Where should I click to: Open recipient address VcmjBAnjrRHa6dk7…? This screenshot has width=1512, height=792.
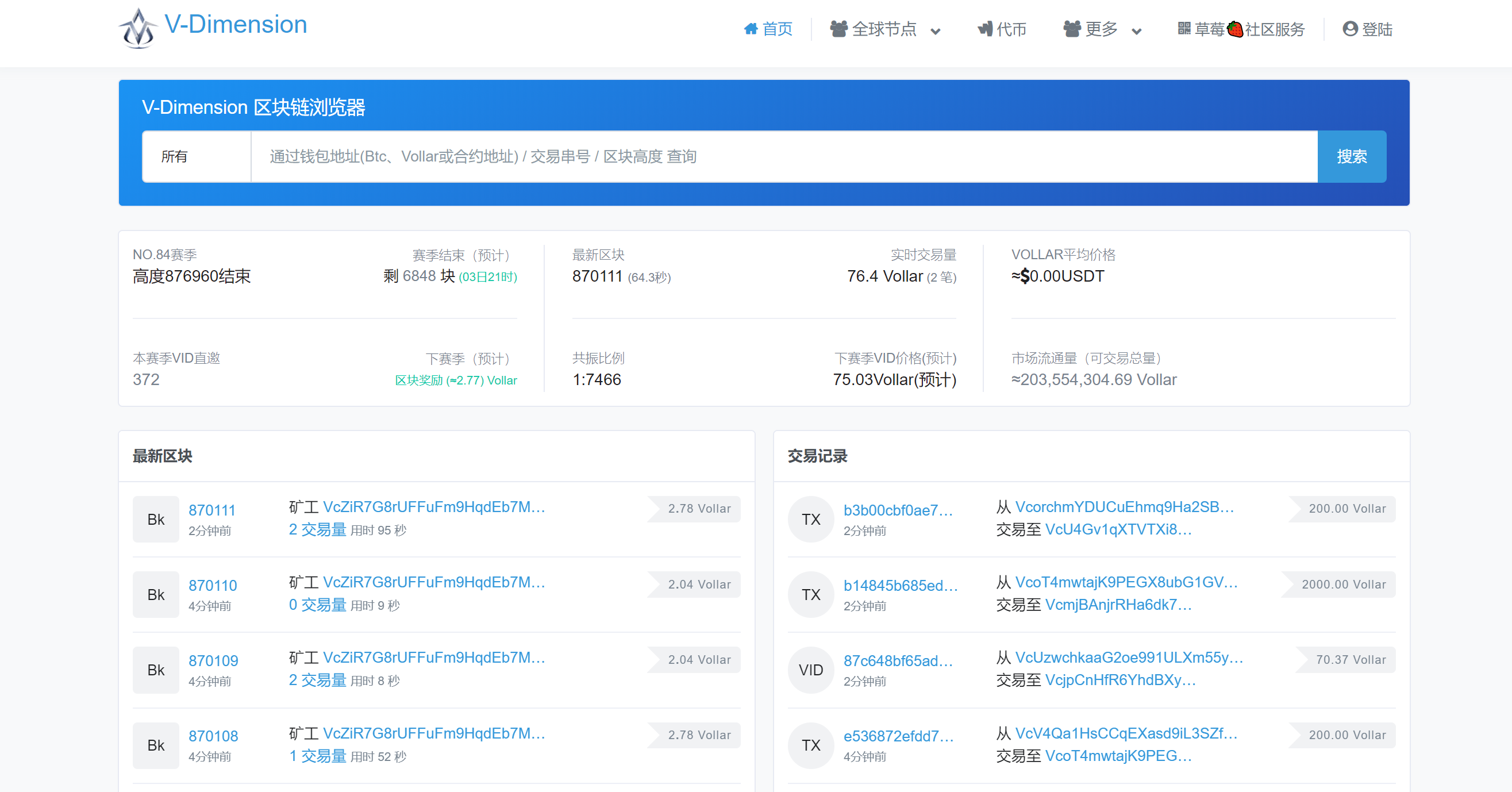pyautogui.click(x=1119, y=604)
